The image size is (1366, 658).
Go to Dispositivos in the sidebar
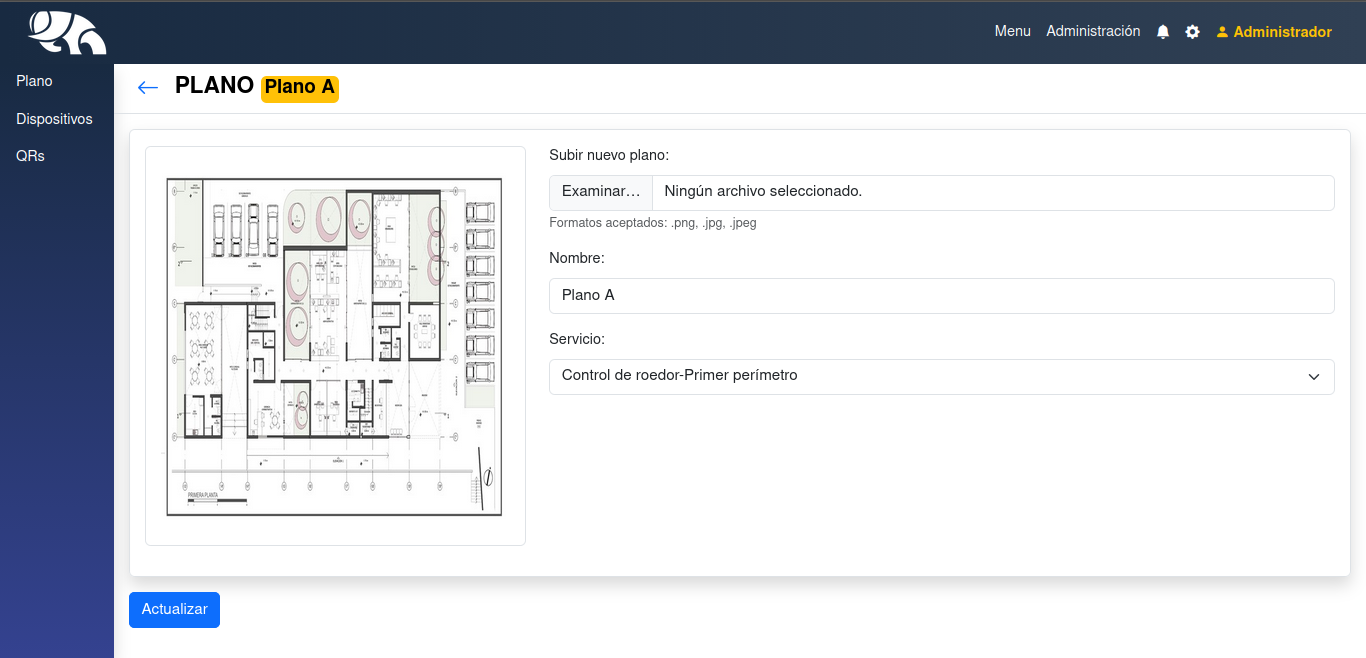point(54,119)
